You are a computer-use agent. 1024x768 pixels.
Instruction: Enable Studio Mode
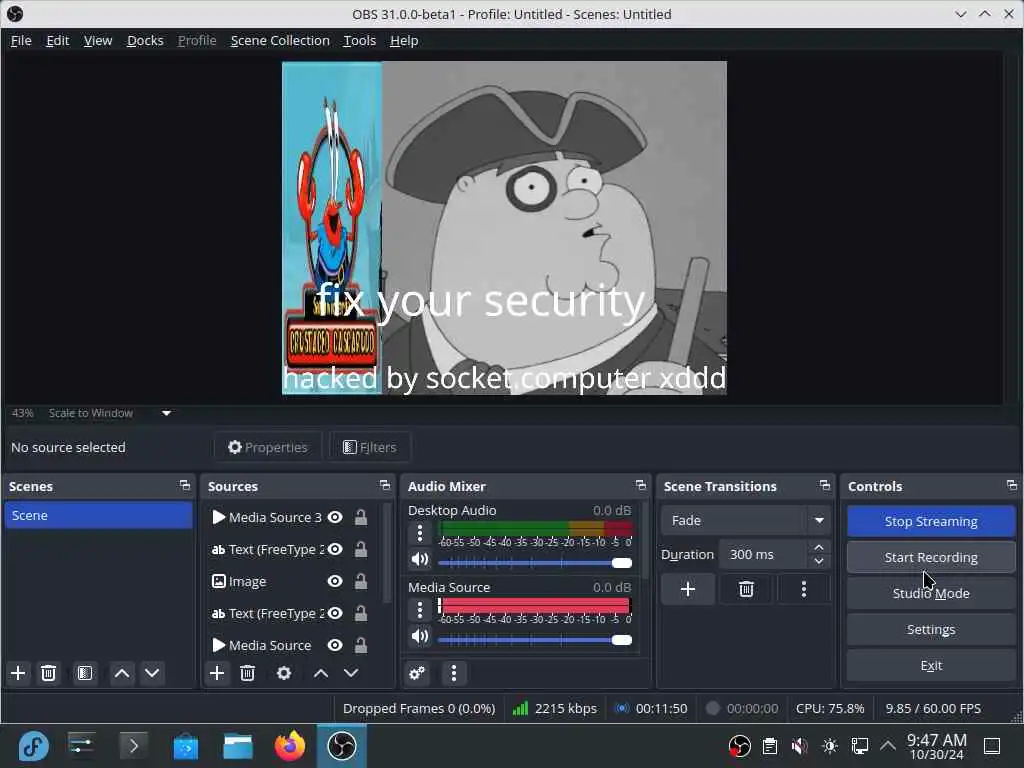pyautogui.click(x=931, y=593)
